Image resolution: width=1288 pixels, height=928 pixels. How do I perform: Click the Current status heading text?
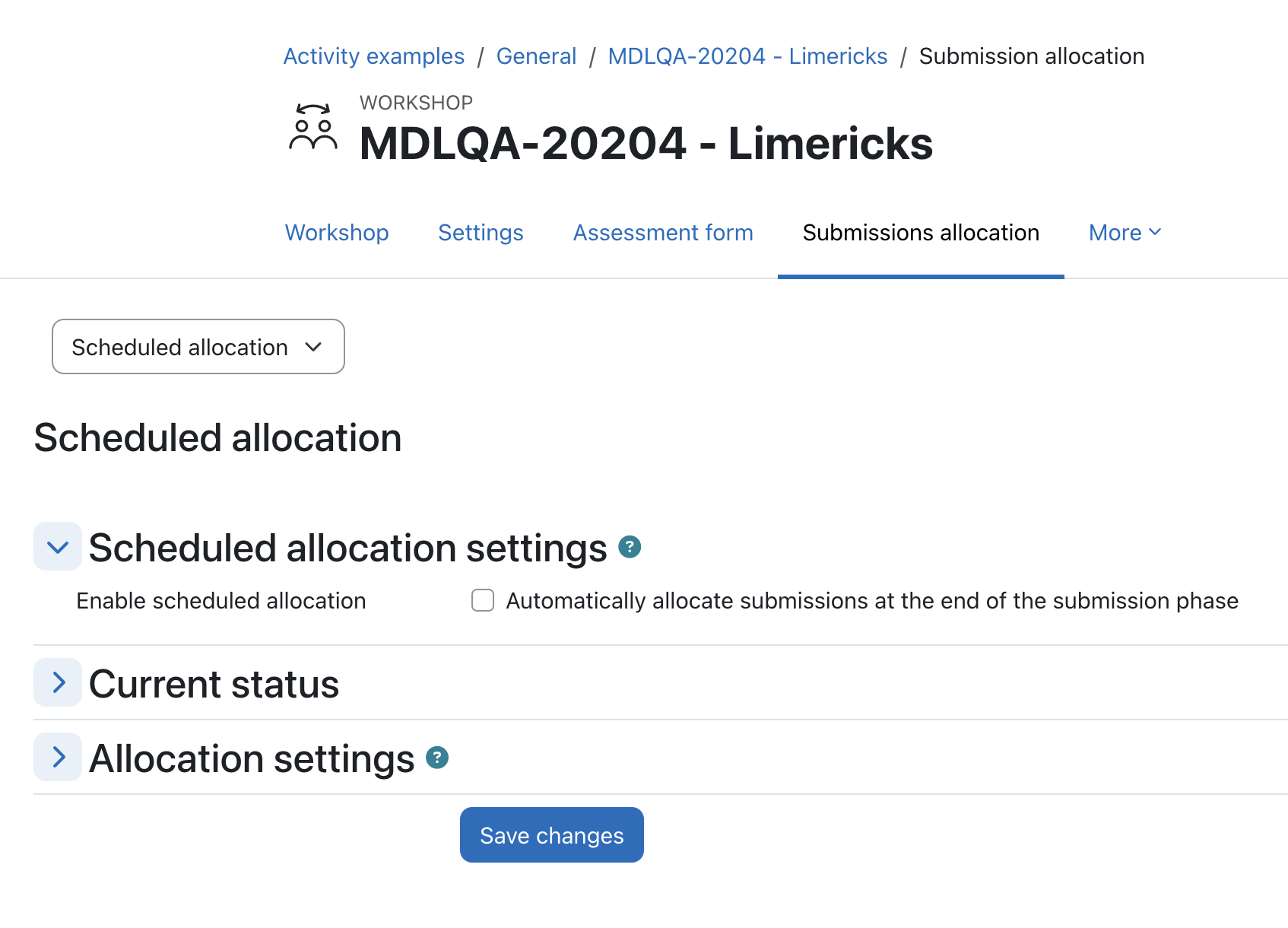point(214,684)
